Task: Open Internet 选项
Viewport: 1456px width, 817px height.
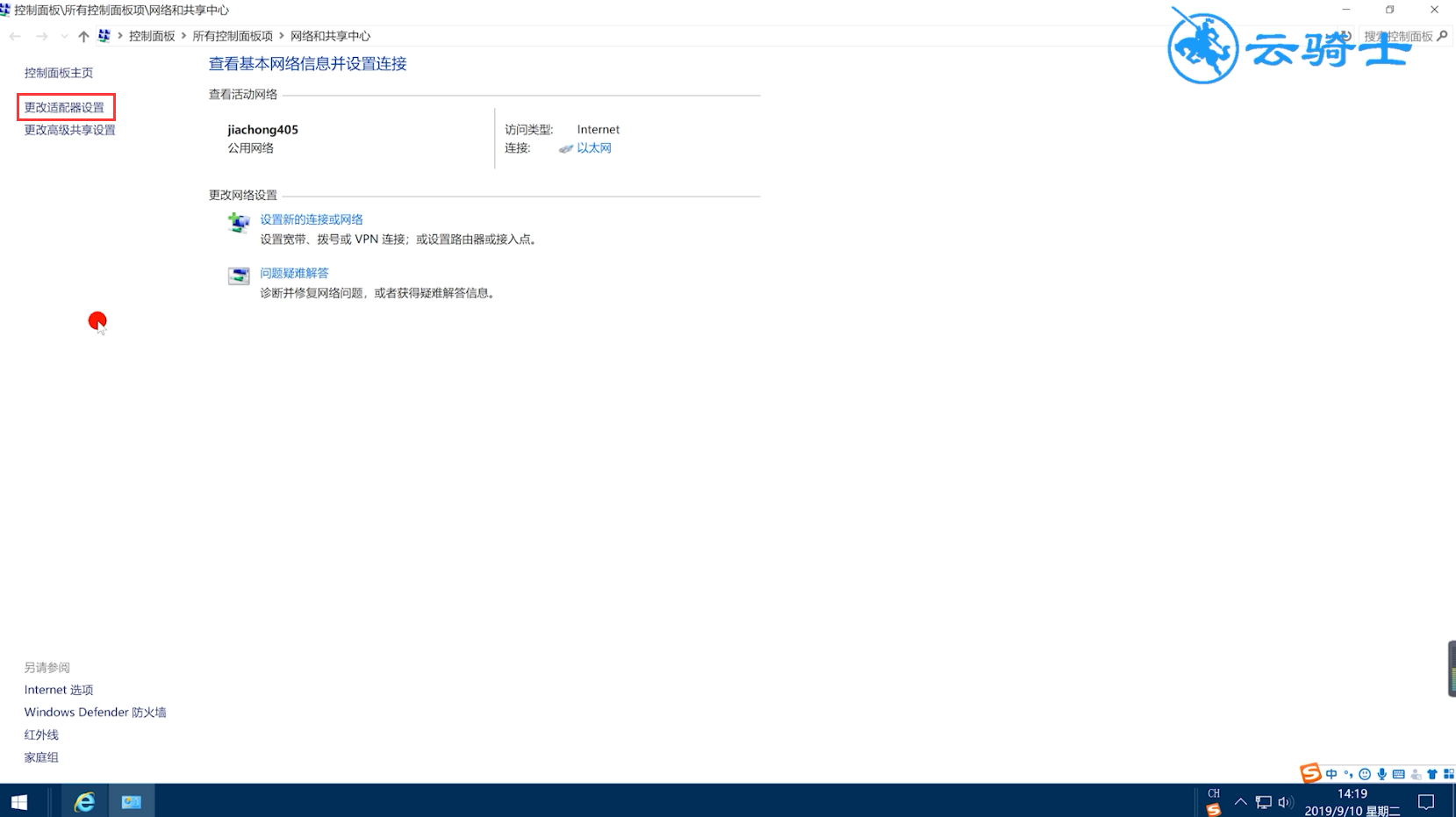Action: [x=58, y=690]
